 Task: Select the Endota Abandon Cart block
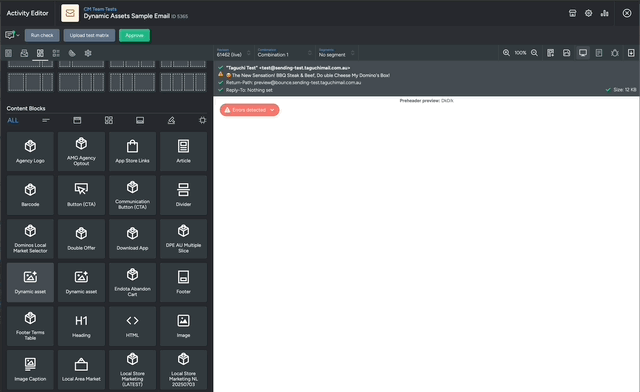[132, 283]
